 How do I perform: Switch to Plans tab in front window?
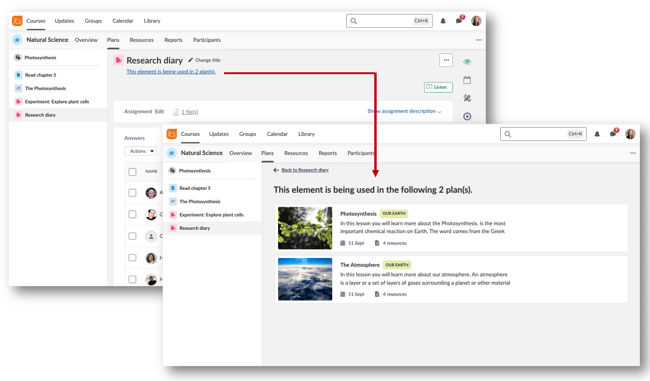tap(267, 153)
